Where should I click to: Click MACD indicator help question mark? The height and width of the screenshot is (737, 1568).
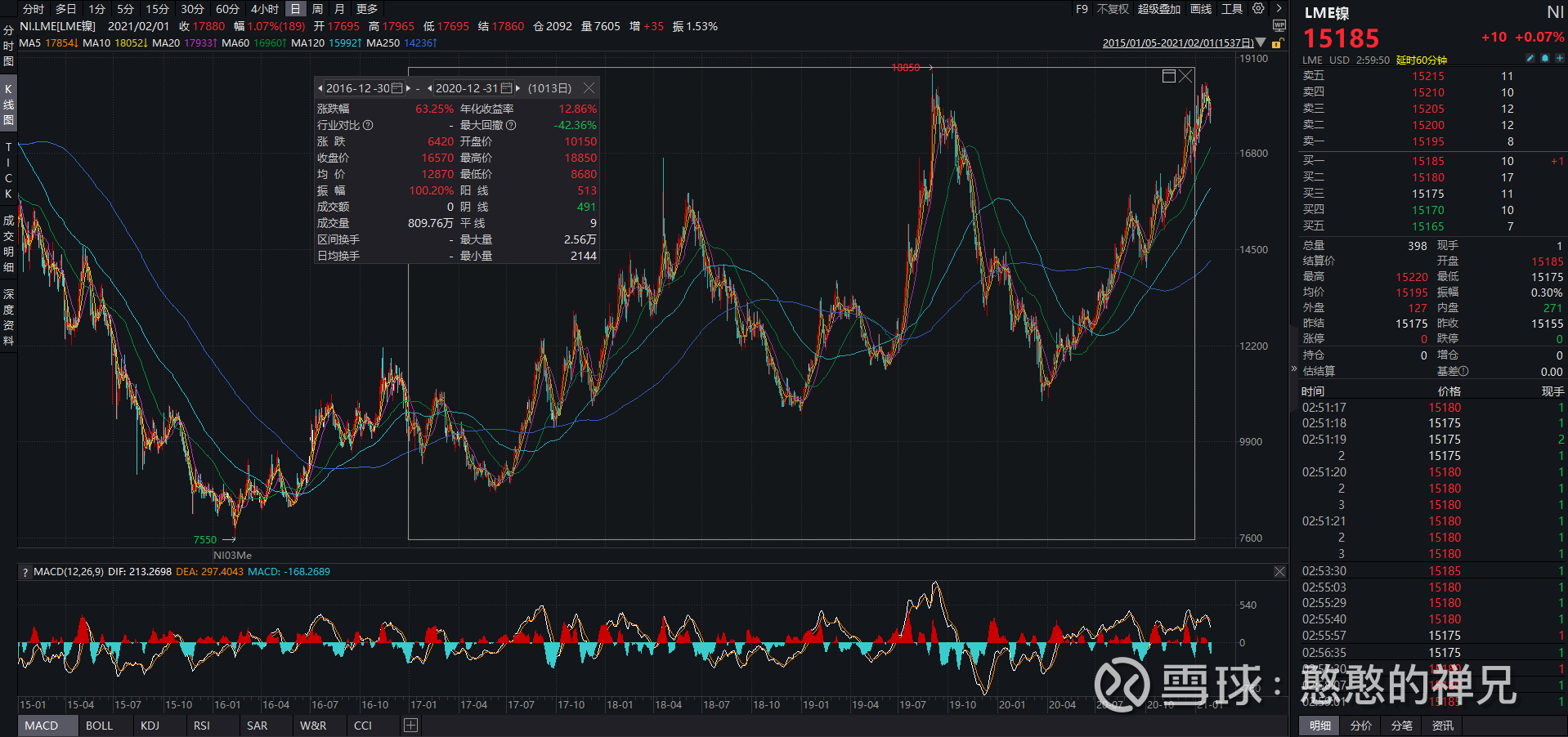pyautogui.click(x=25, y=572)
